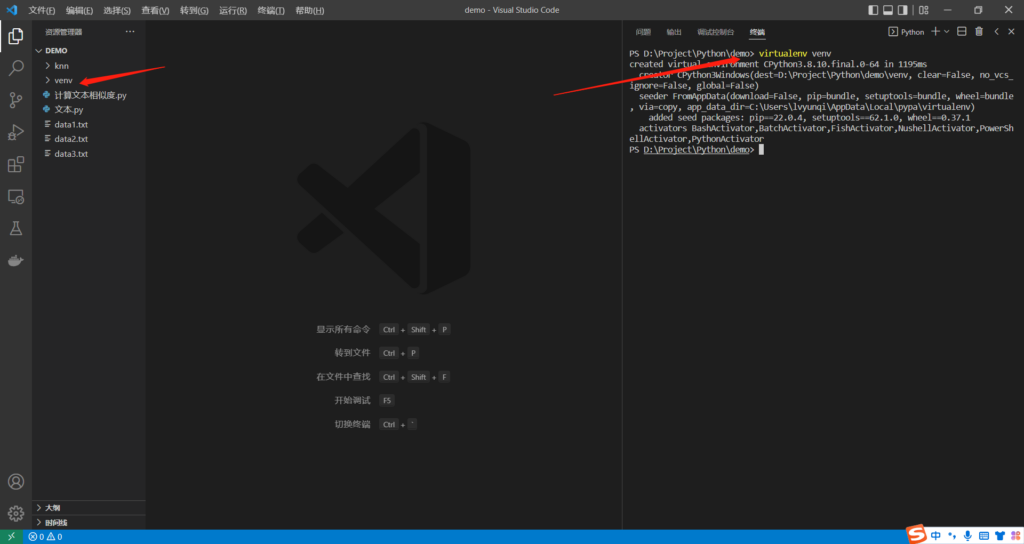Click the VS Code logo icon
Viewport: 1024px width, 544px height.
(x=12, y=10)
